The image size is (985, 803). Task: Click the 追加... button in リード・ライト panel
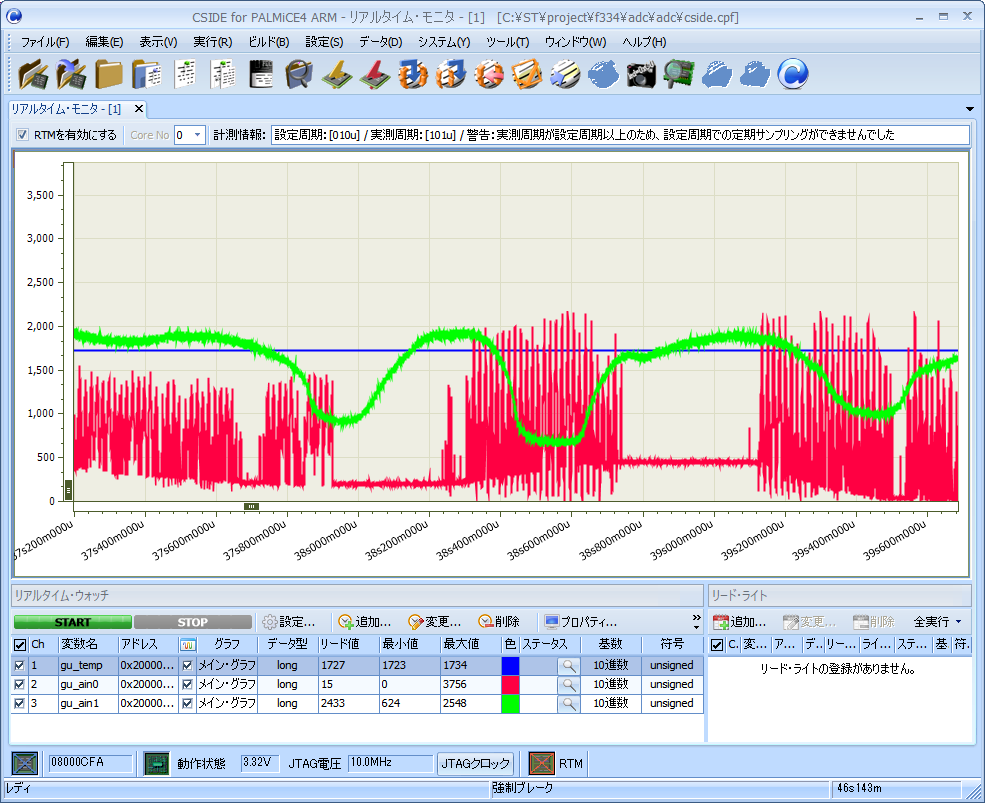pyautogui.click(x=740, y=622)
